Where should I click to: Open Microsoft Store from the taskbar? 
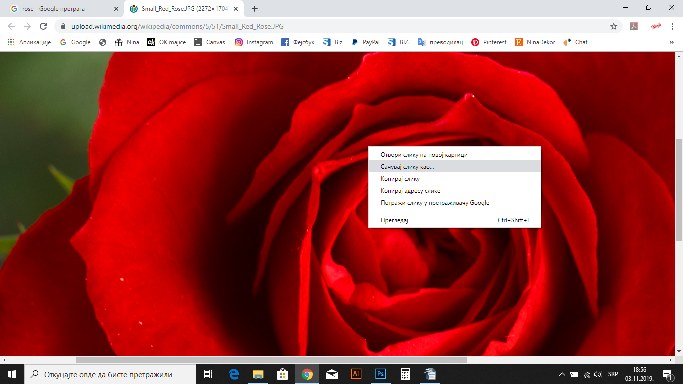[283, 374]
